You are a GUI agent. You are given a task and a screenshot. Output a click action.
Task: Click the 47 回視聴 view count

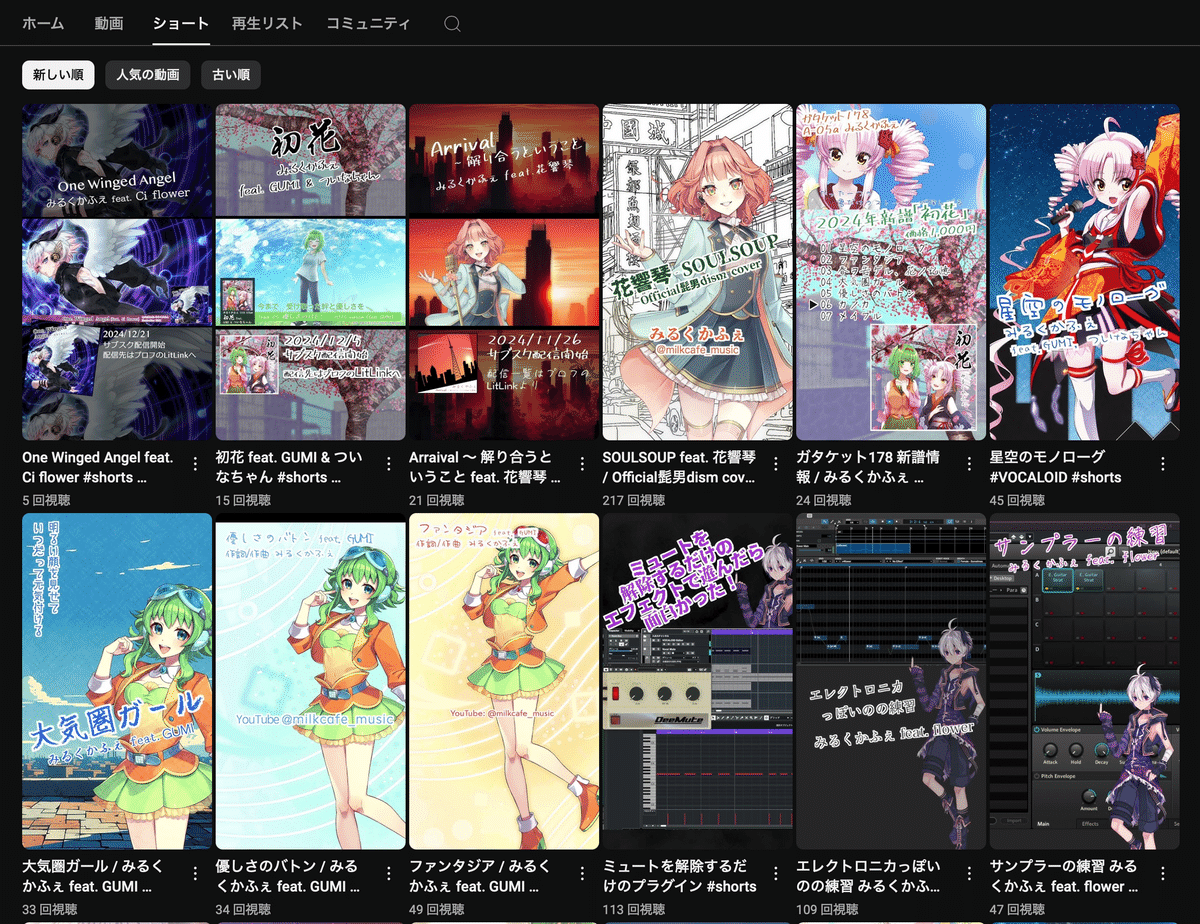click(x=1016, y=909)
